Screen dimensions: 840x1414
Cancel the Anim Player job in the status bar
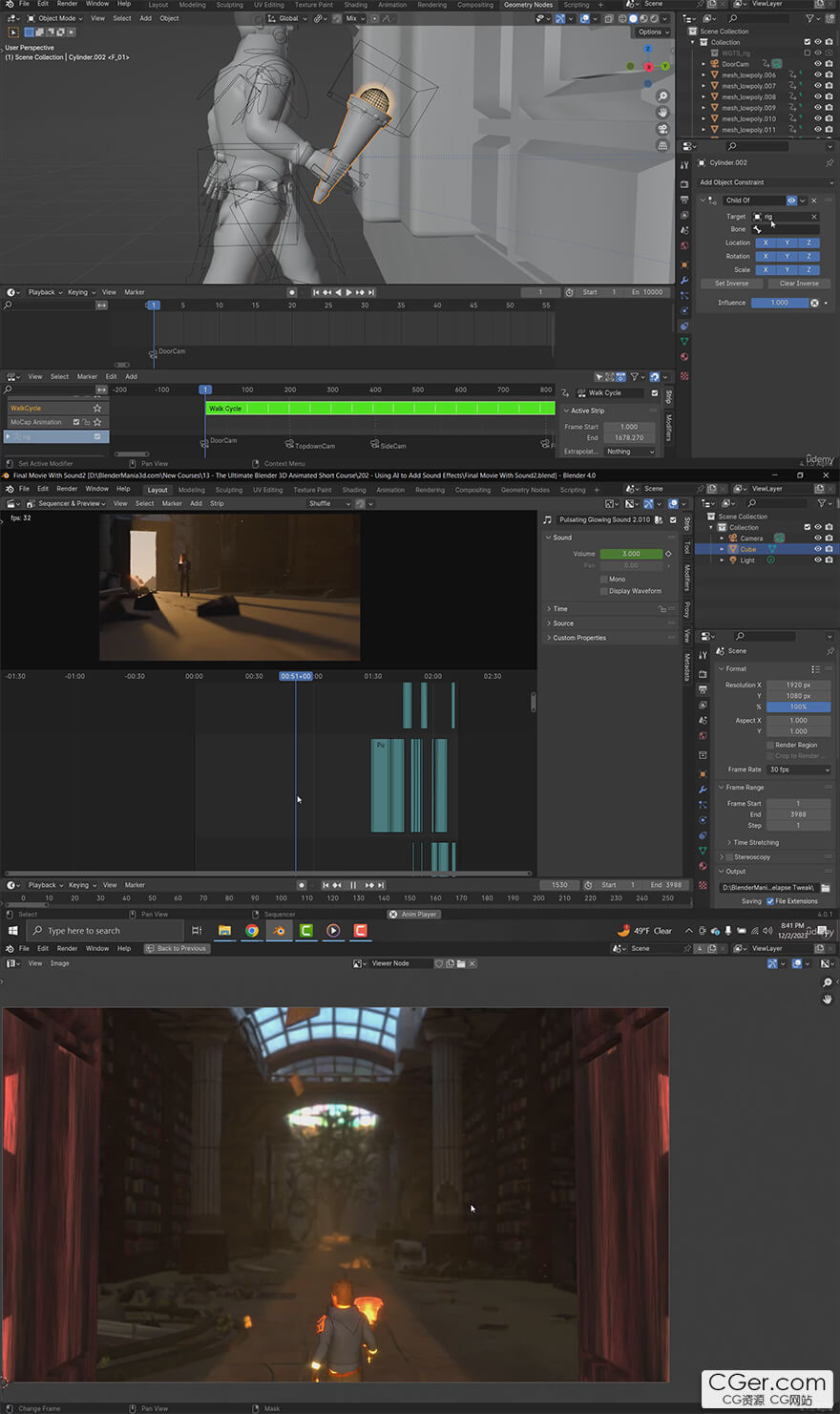(x=393, y=914)
